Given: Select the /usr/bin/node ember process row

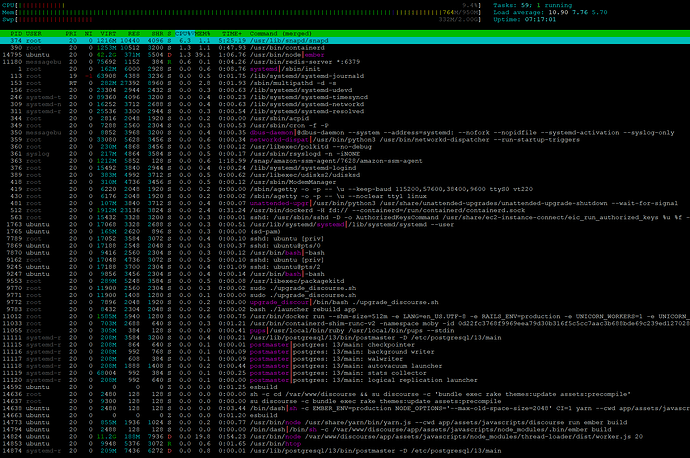Looking at the screenshot, I should [x=345, y=55].
